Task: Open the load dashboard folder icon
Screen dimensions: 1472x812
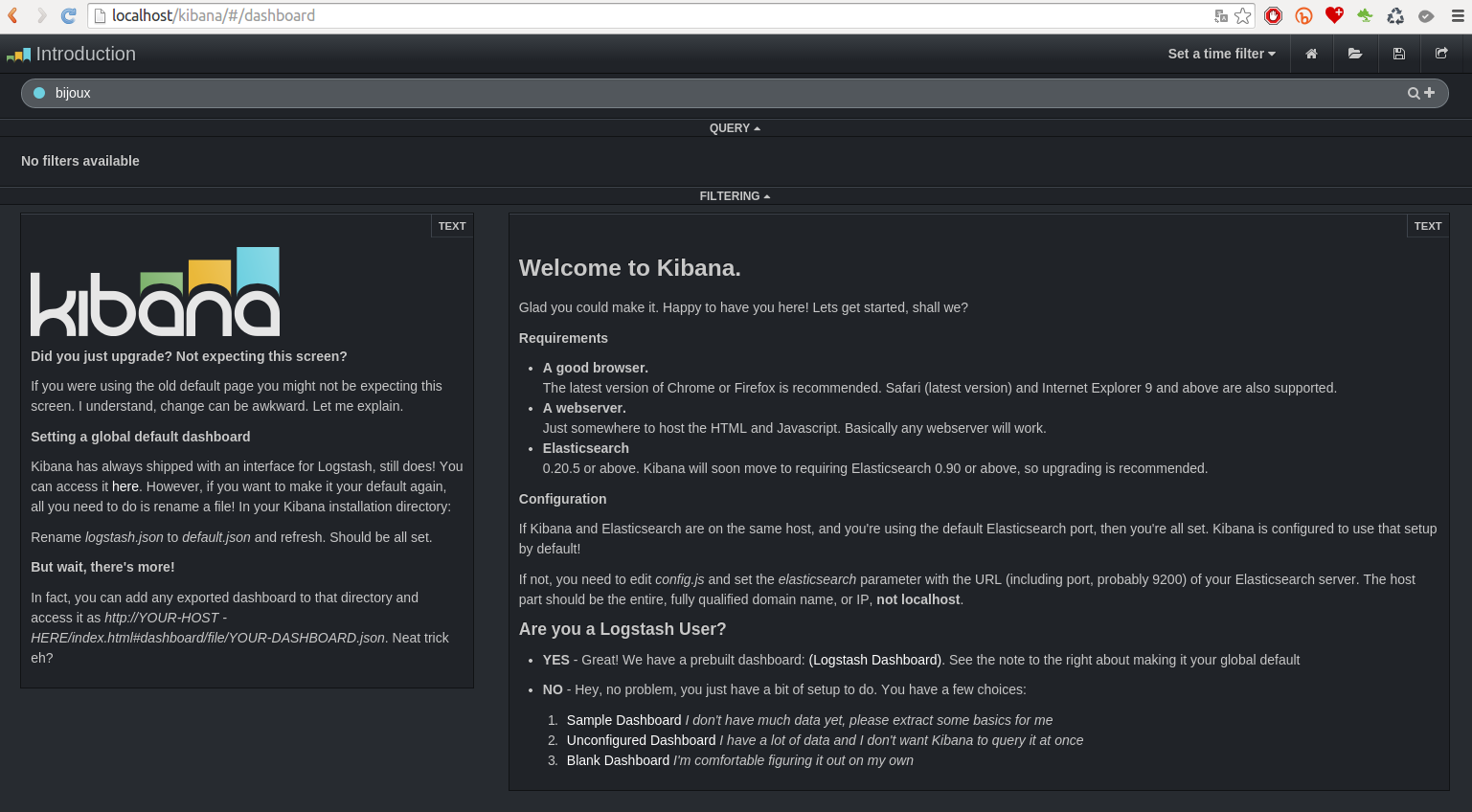Action: (1355, 54)
